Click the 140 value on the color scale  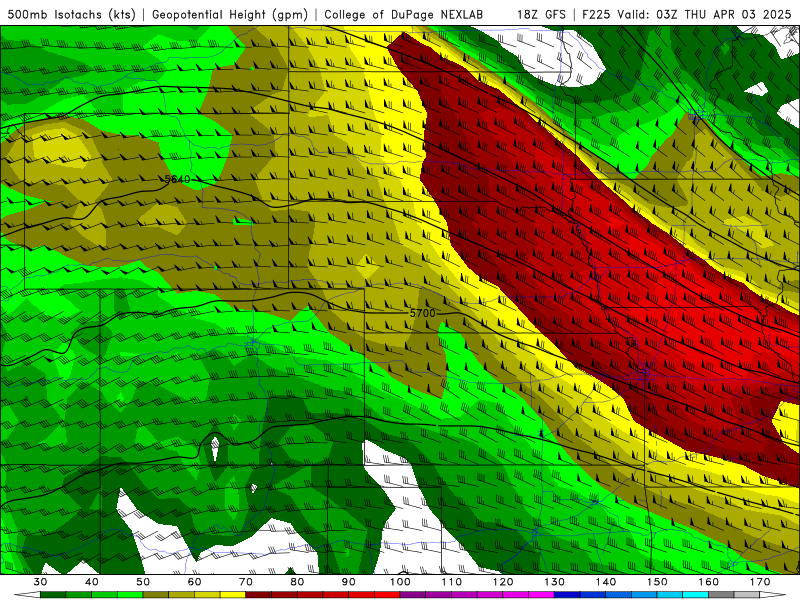click(x=606, y=582)
